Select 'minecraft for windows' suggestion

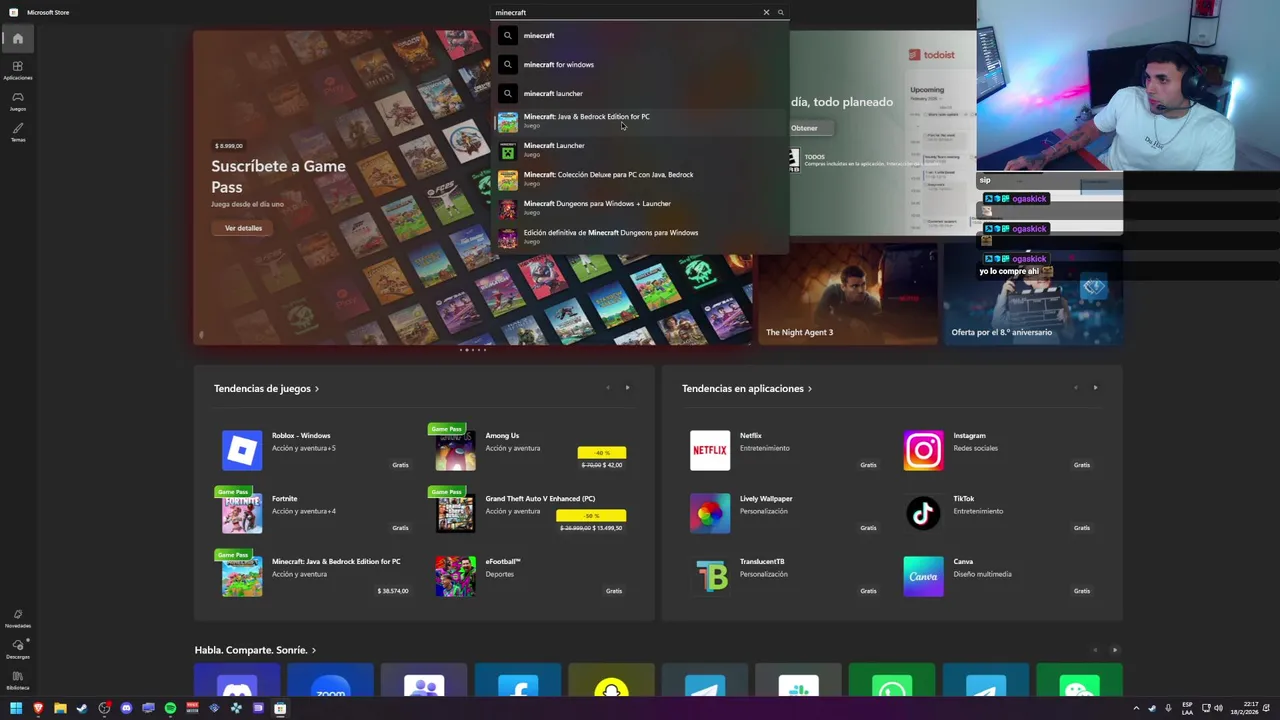tap(640, 64)
